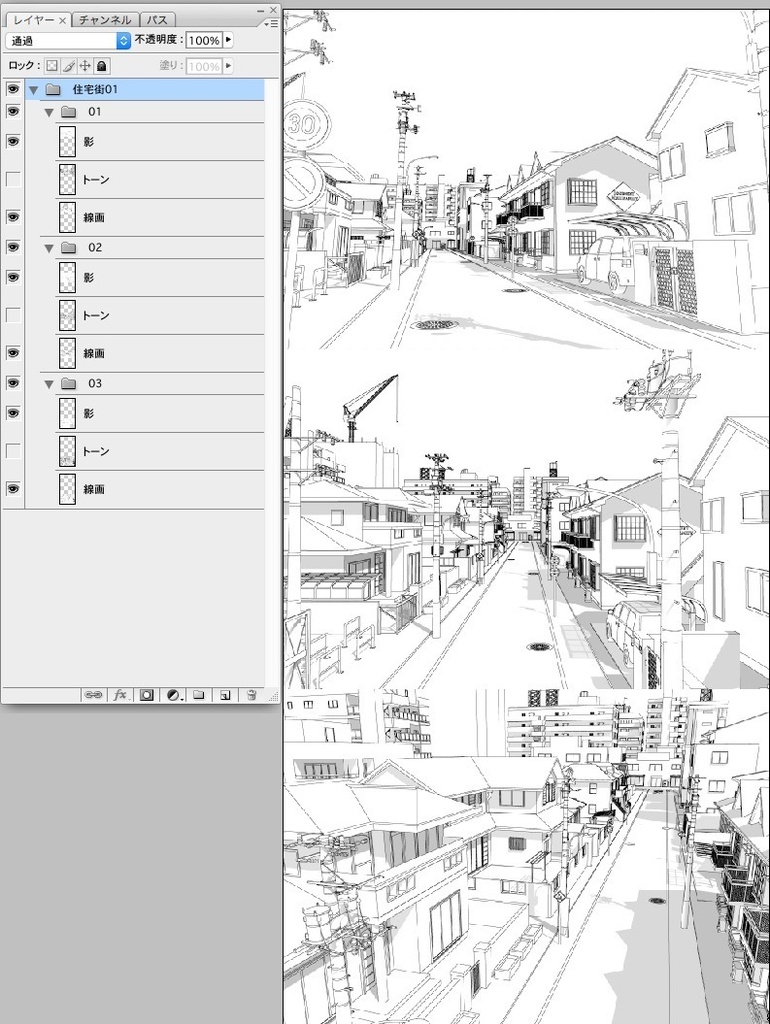
Task: Switch to the チャンネル tab
Action: [x=104, y=20]
